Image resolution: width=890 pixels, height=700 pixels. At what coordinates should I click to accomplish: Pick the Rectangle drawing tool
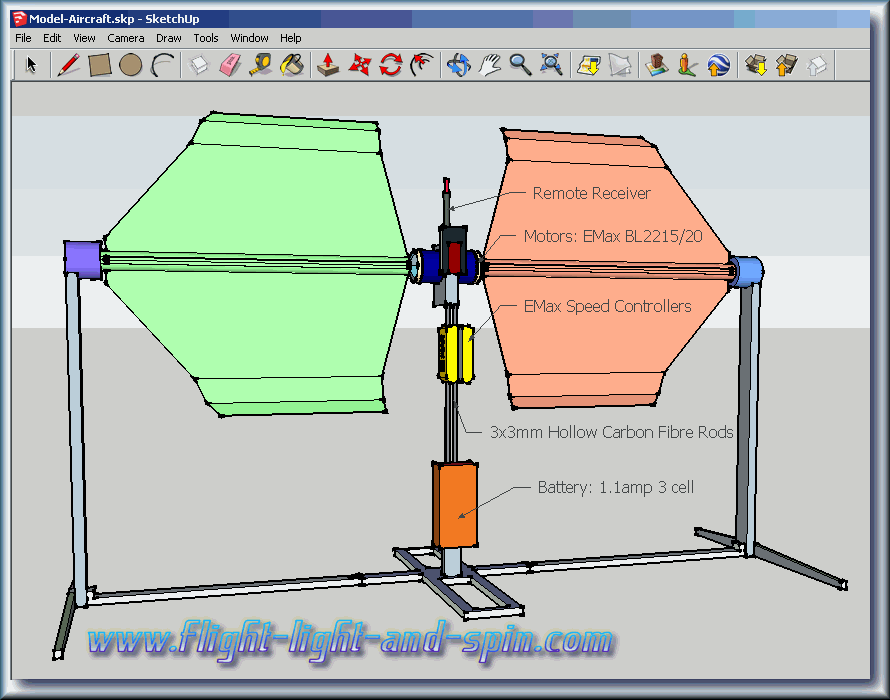[x=99, y=65]
